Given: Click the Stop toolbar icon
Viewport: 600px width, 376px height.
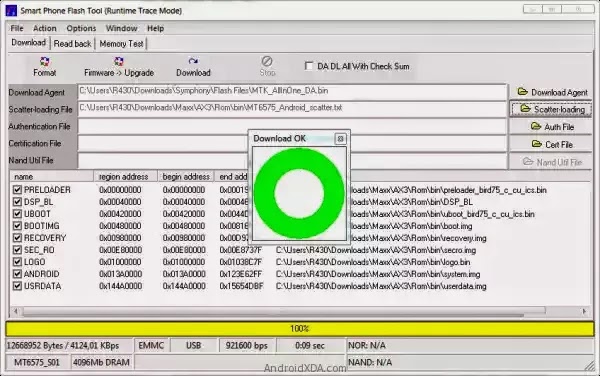Looking at the screenshot, I should click(267, 61).
